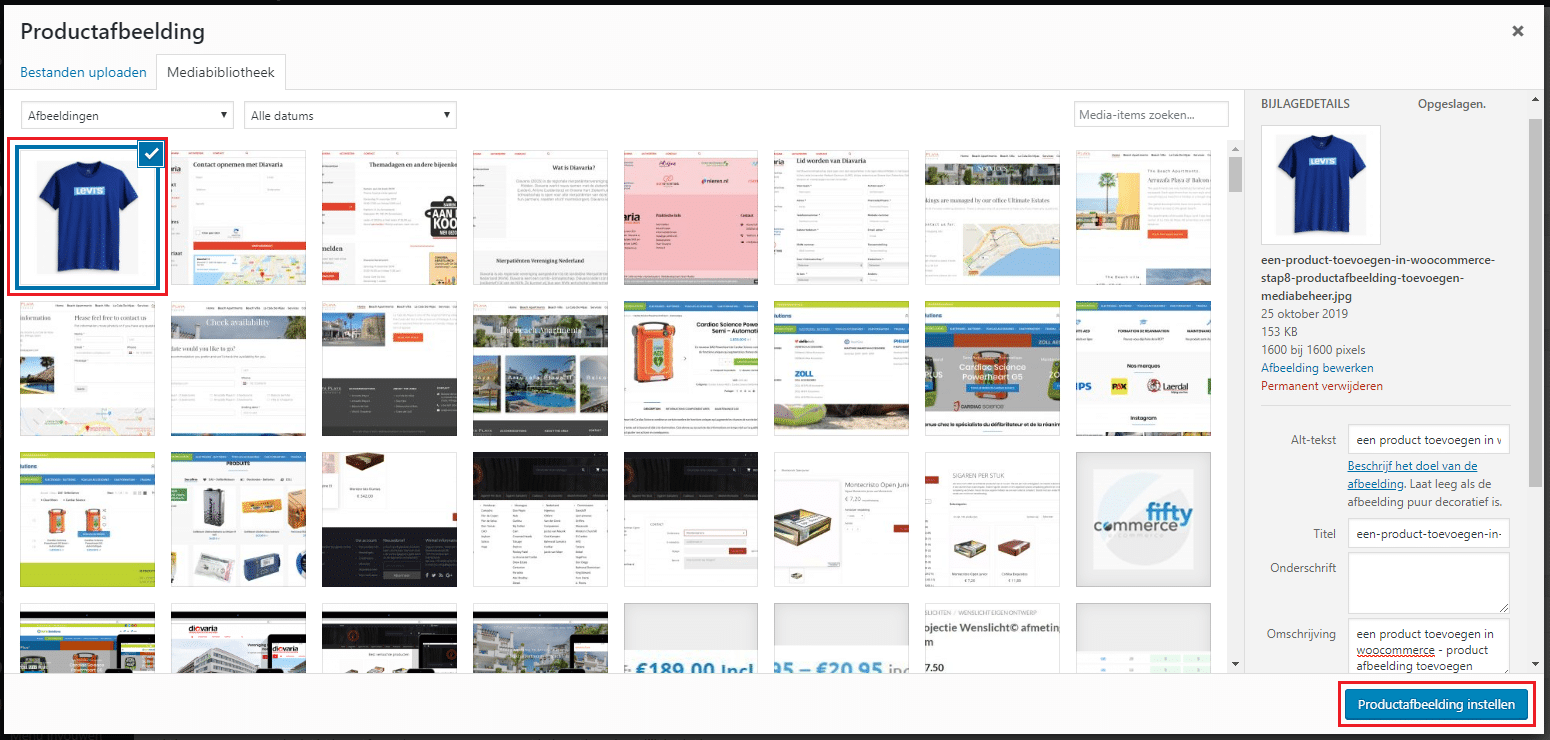Click the BIJLAGEDETAILS heading
This screenshot has height=740, width=1550.
(1305, 103)
